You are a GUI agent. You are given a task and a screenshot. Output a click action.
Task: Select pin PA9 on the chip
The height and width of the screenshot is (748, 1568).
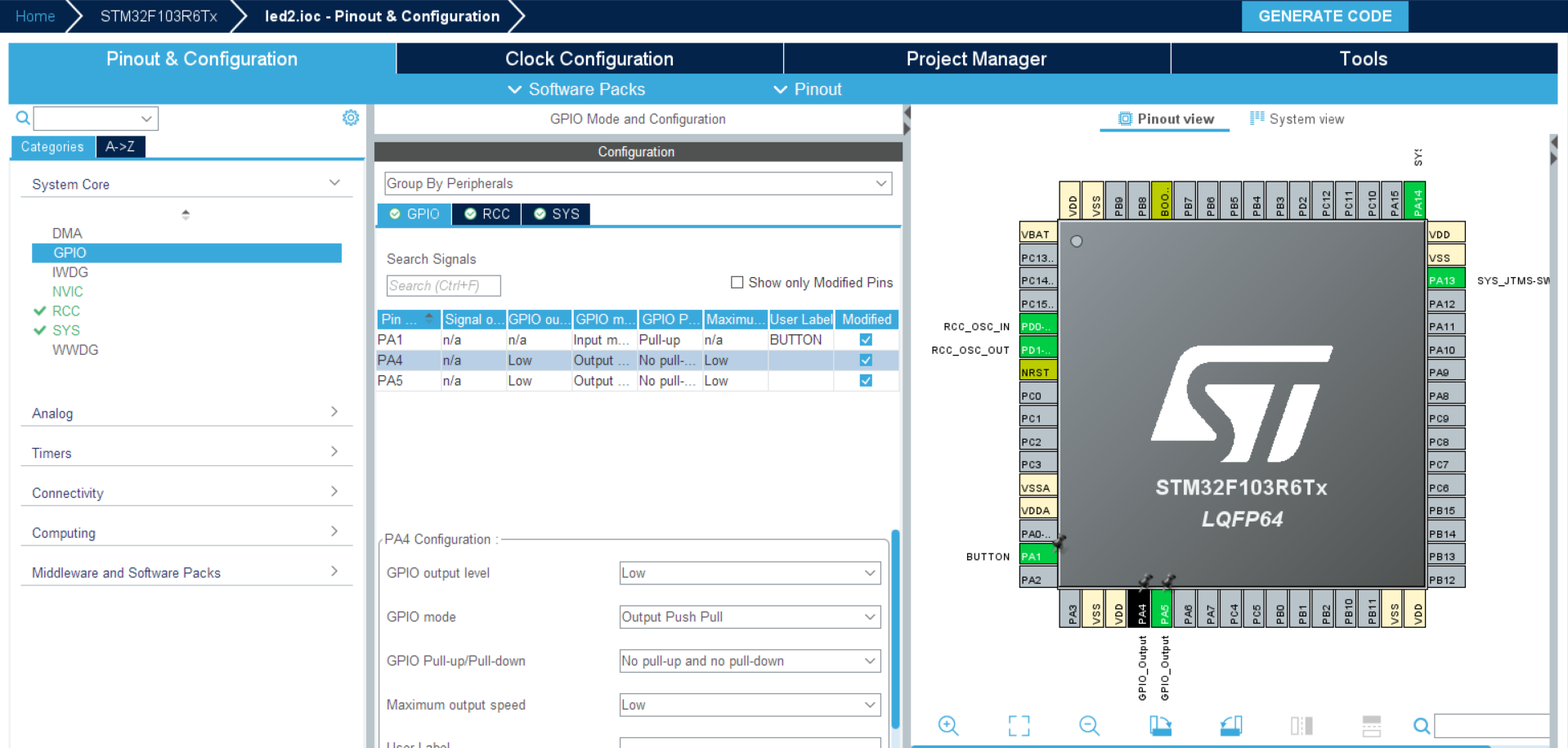point(1446,372)
